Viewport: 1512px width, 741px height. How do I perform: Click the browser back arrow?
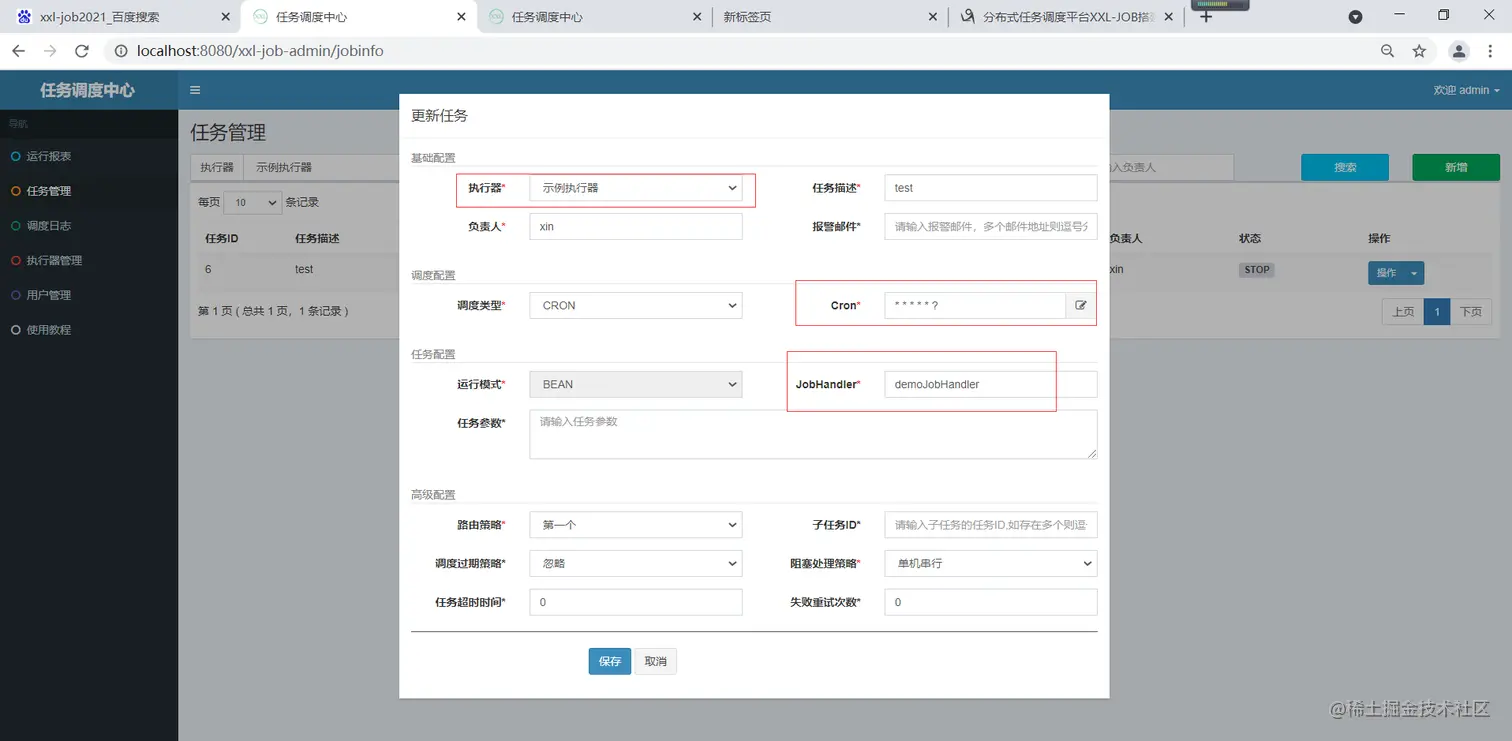click(19, 51)
